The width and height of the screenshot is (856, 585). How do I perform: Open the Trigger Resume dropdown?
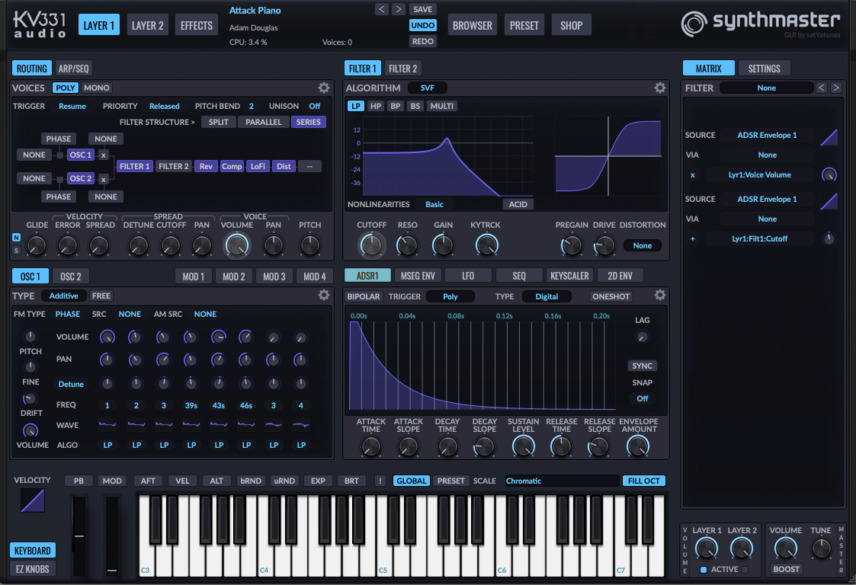point(72,106)
